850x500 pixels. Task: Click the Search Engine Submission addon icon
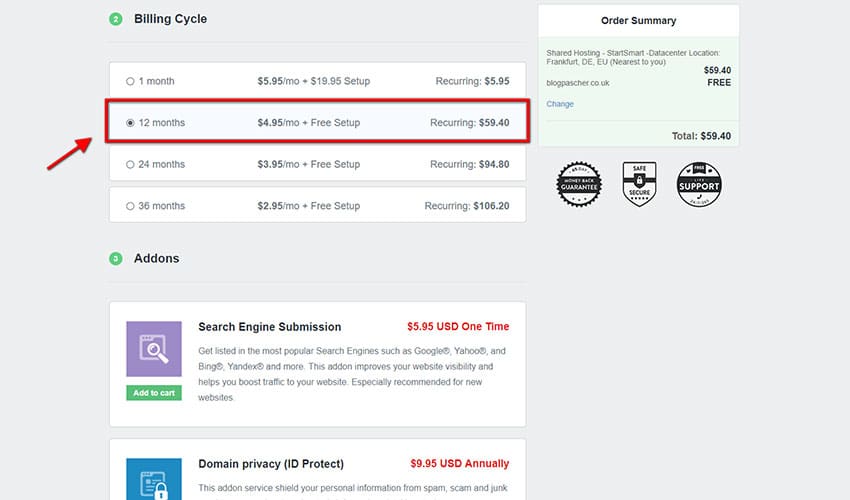pos(154,349)
